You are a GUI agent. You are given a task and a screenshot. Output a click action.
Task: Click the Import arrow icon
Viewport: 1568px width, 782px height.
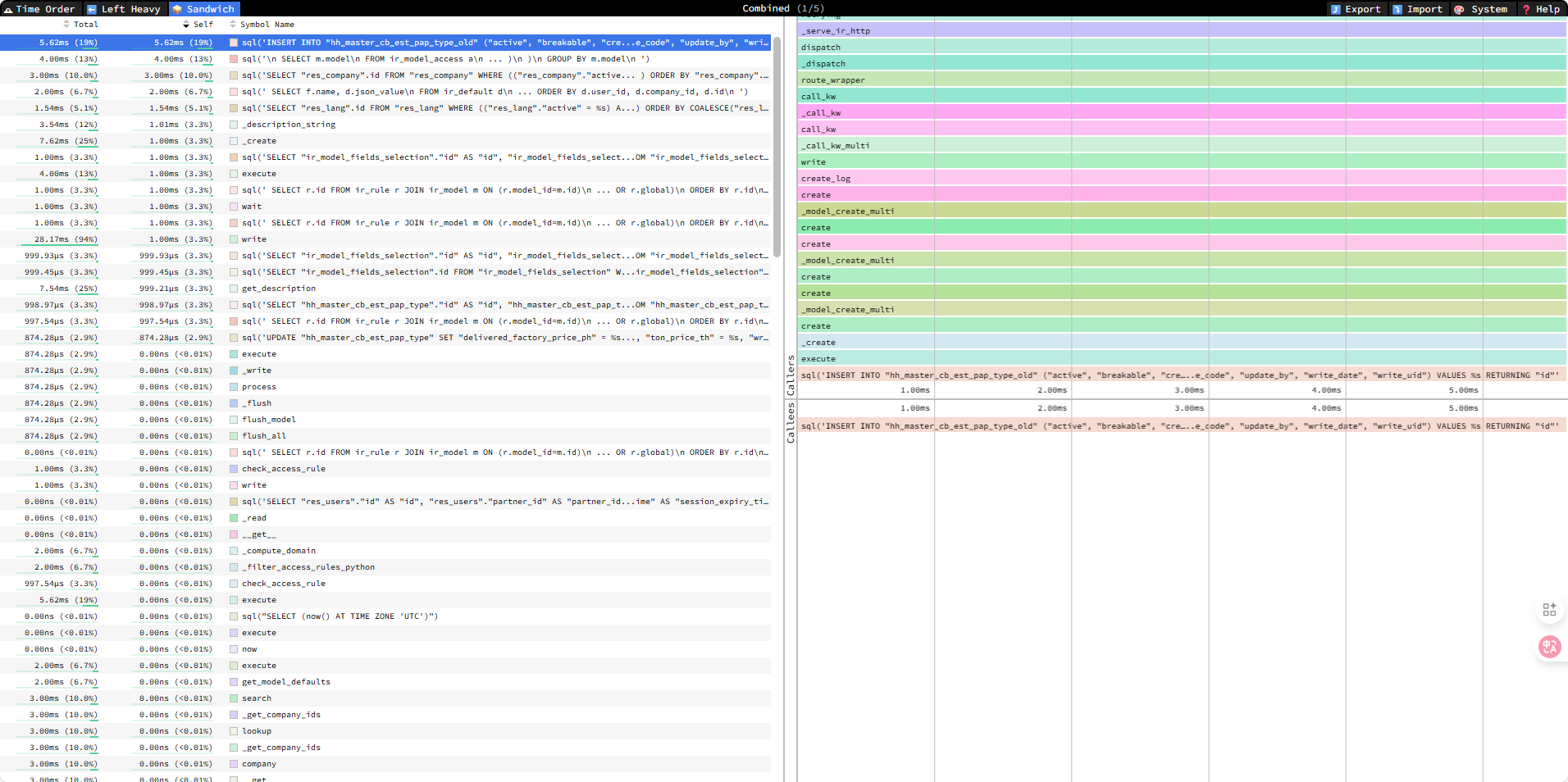point(1397,9)
